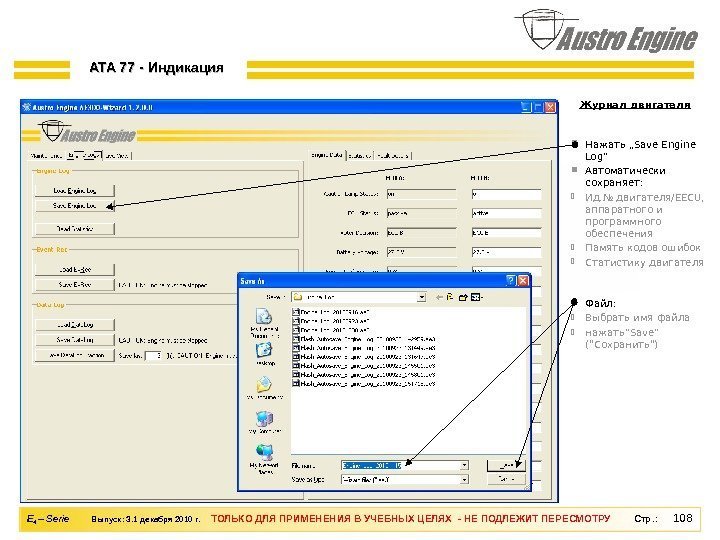Expand the Save in folder dropdown

point(422,297)
